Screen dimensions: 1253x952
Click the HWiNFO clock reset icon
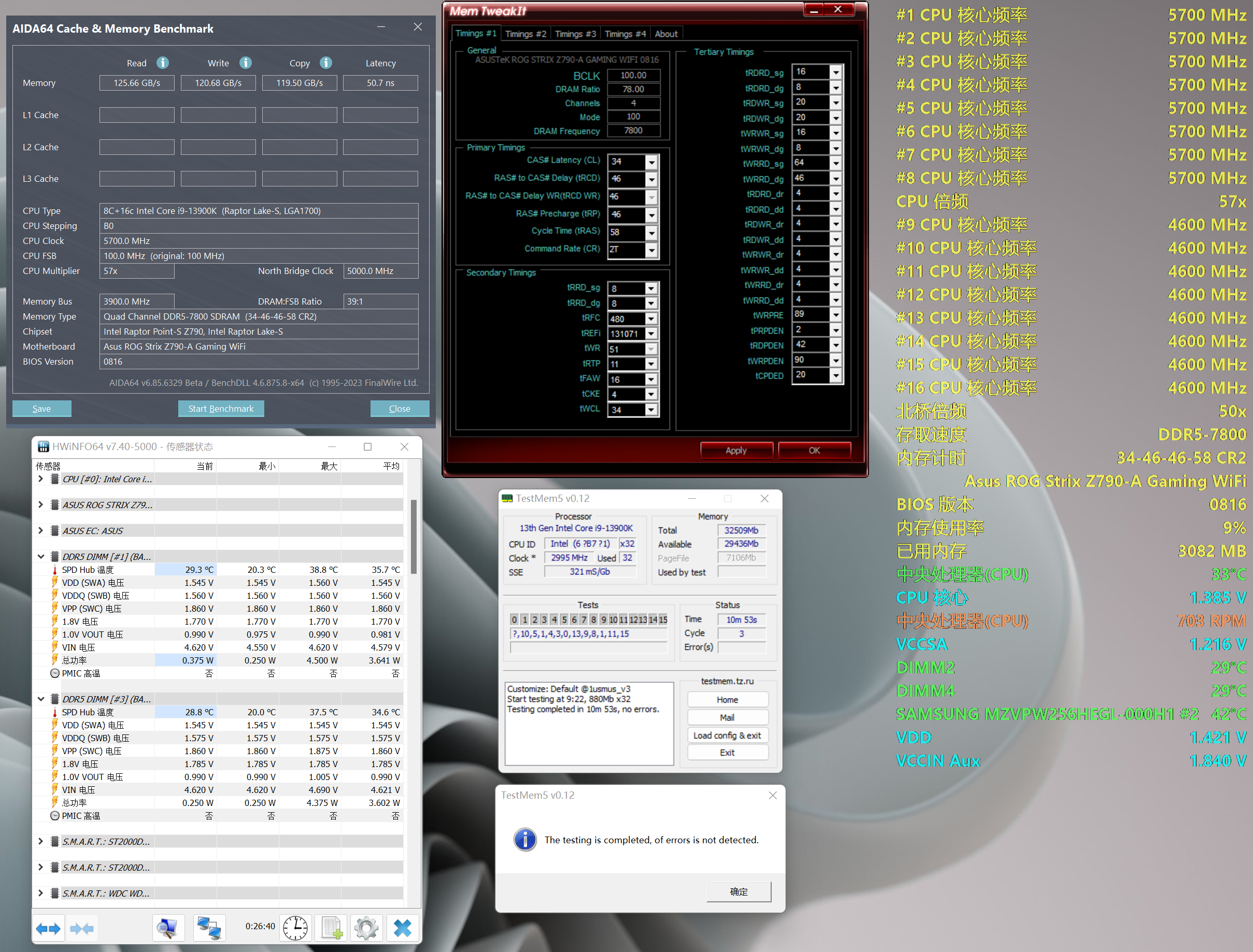(295, 928)
